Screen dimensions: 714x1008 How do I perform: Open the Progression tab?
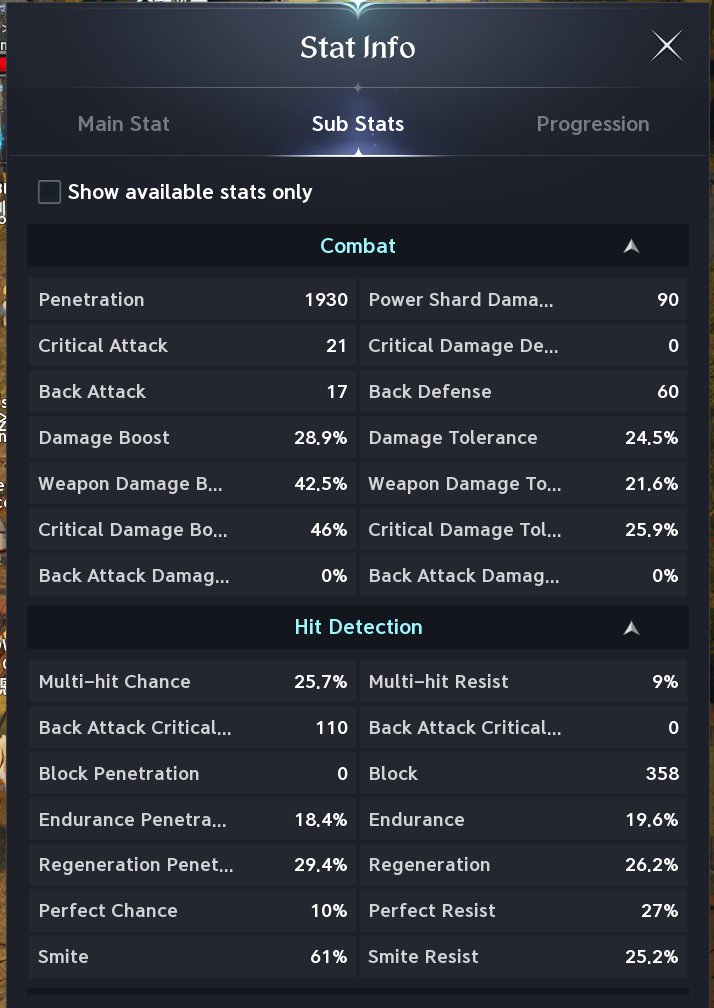click(593, 124)
